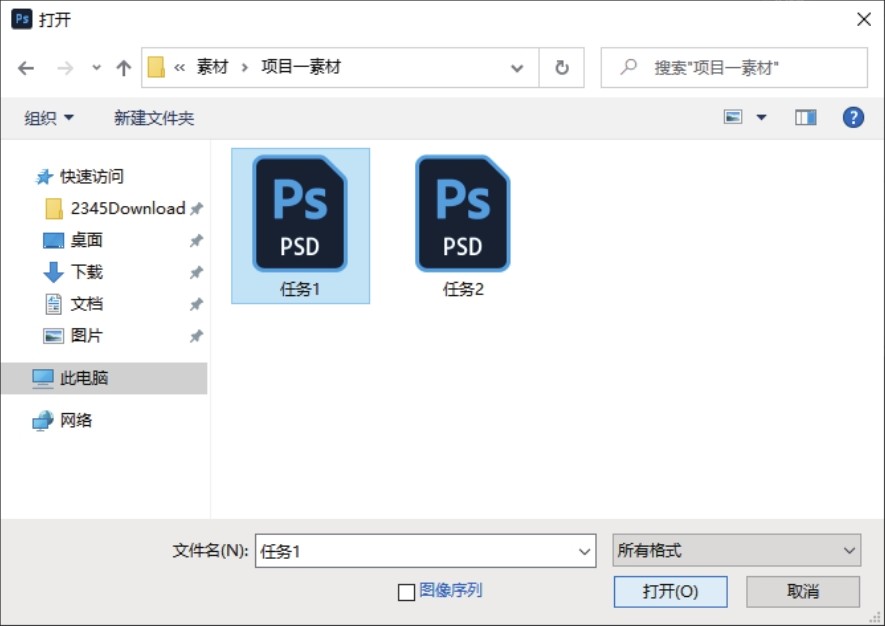Click 新建文件夹 button
885x626 pixels.
(154, 118)
